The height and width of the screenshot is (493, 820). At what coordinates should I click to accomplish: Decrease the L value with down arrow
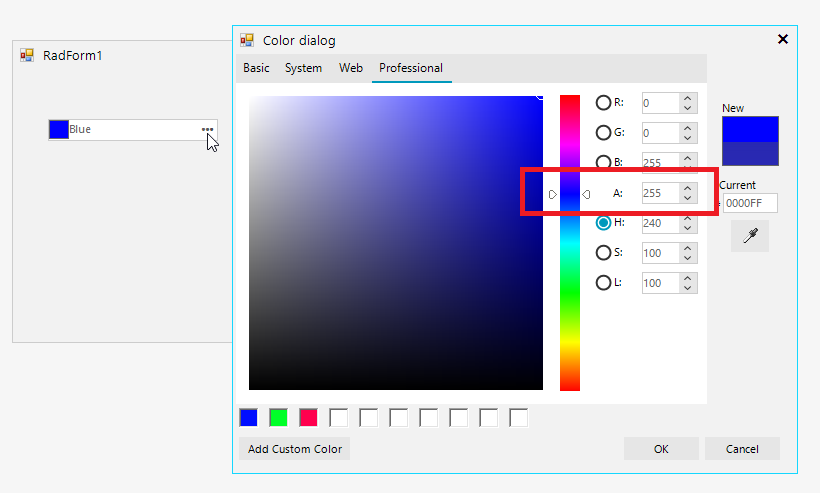click(x=688, y=288)
